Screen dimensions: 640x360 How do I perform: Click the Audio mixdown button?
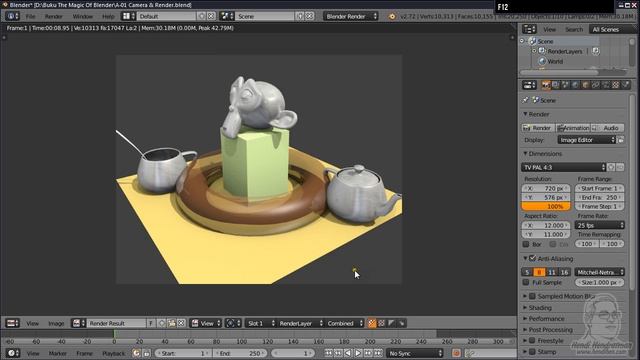607,128
